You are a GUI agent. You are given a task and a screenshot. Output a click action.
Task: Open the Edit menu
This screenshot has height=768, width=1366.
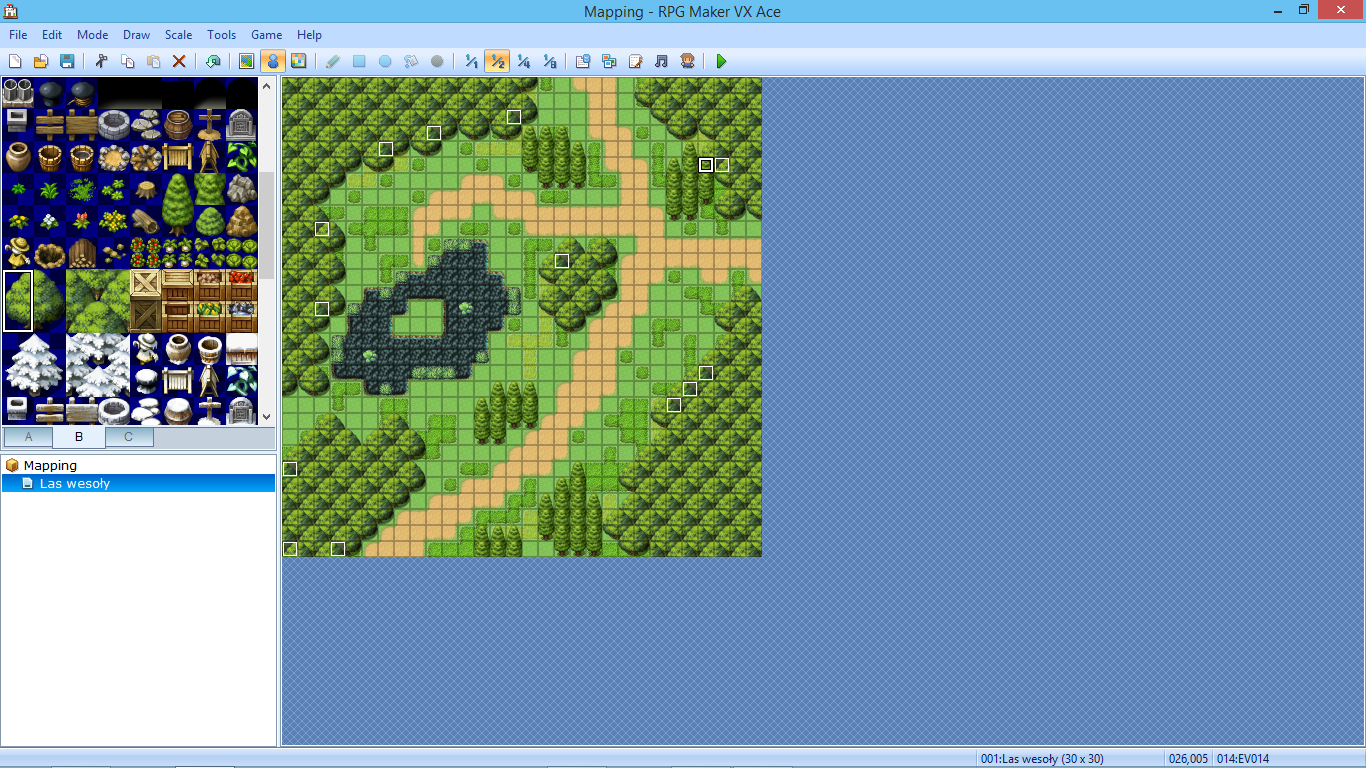point(52,35)
